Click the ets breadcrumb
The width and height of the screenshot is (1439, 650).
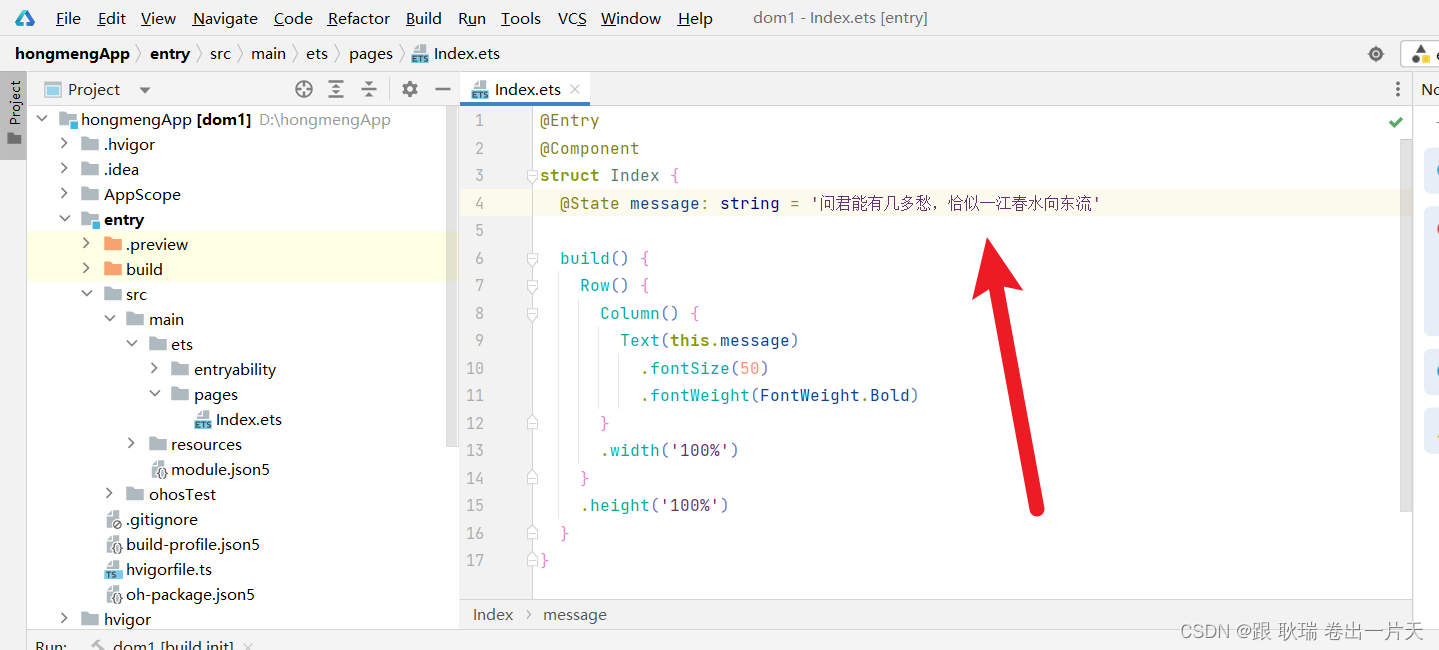coord(317,53)
